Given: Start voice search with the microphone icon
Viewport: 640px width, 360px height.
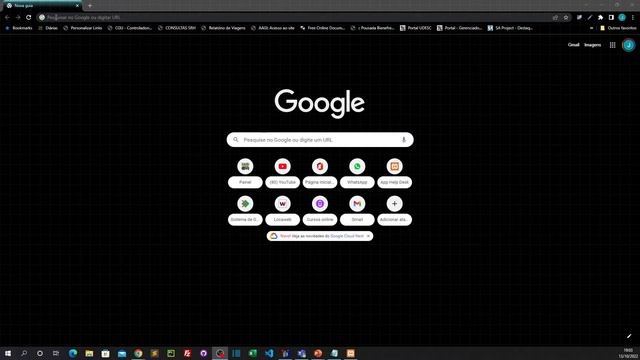Looking at the screenshot, I should (x=404, y=140).
